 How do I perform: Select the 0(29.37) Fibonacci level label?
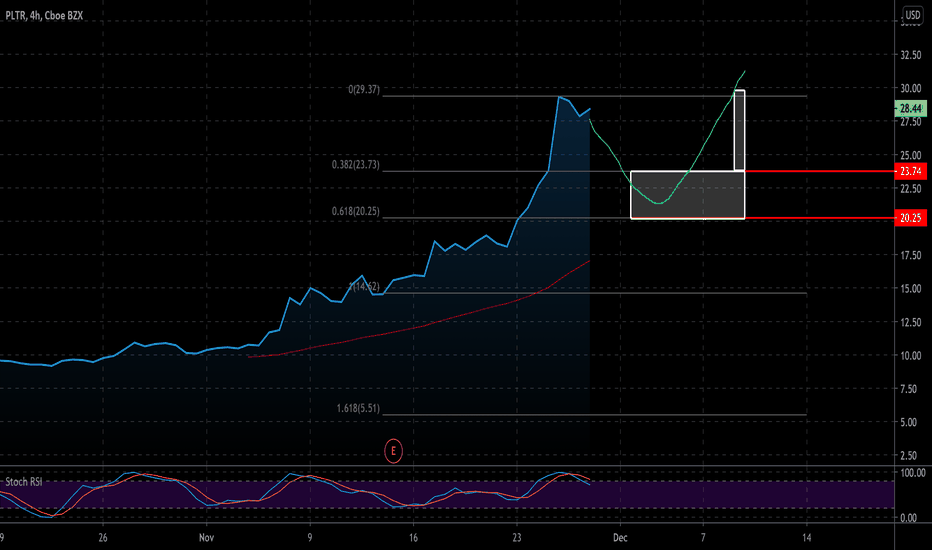click(x=364, y=90)
